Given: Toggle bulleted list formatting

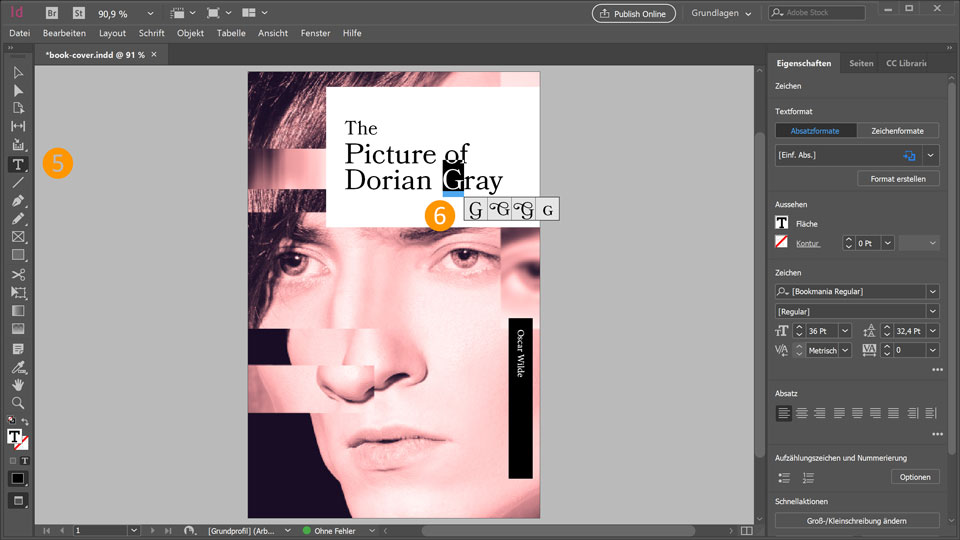Looking at the screenshot, I should pyautogui.click(x=784, y=478).
